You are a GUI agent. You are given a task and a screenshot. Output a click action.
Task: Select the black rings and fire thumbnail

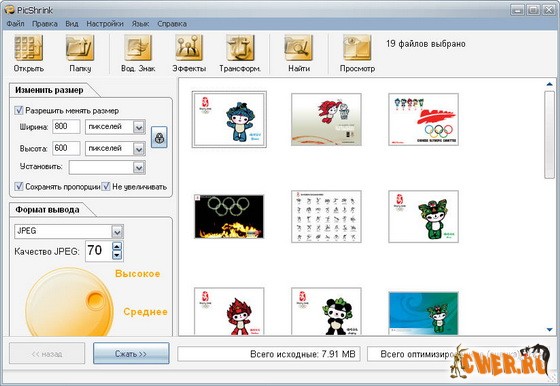[229, 216]
